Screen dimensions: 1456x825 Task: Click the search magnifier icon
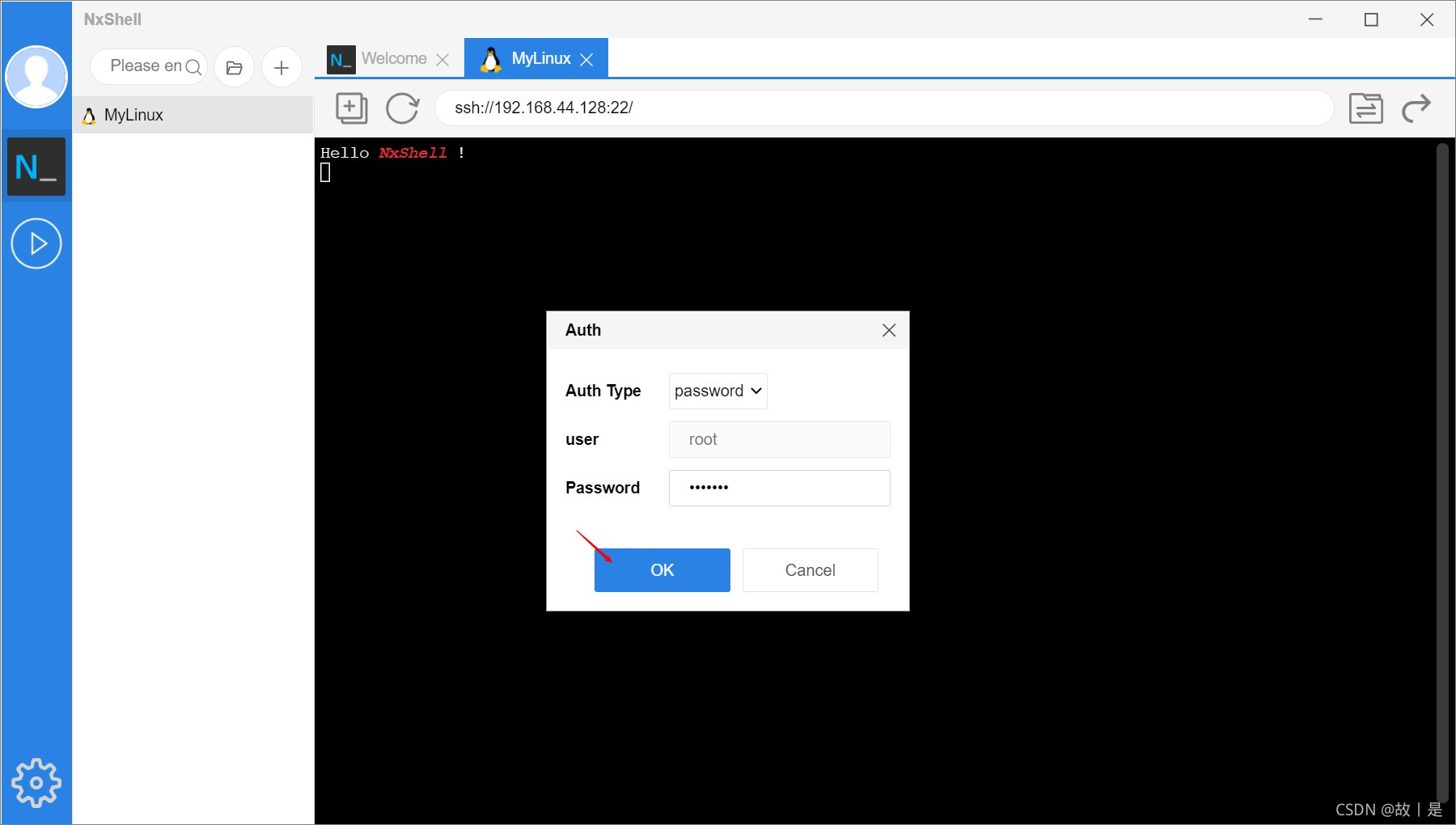193,67
